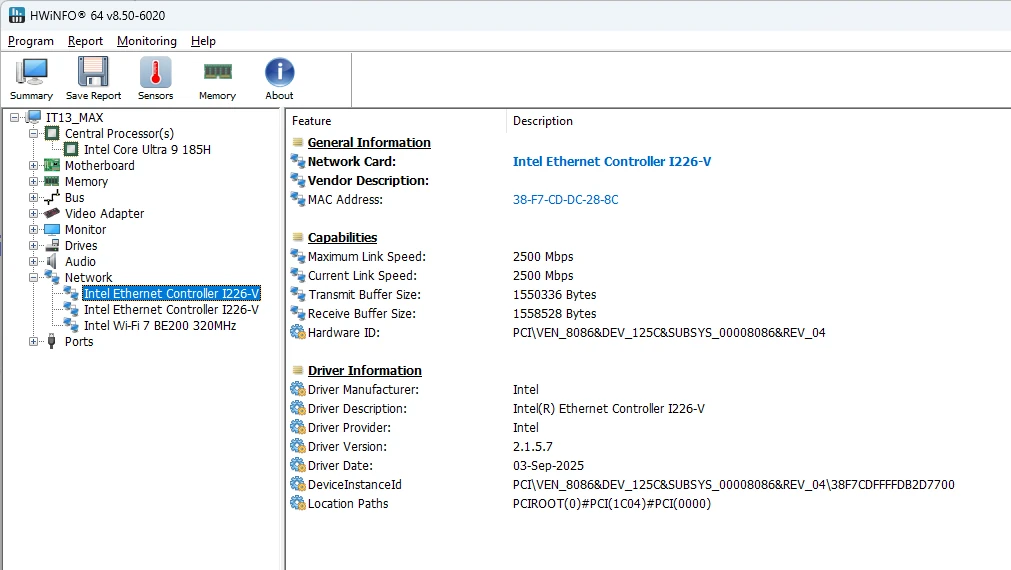This screenshot has height=570, width=1011.
Task: Select the Video Adapter tree label
Action: tap(104, 213)
